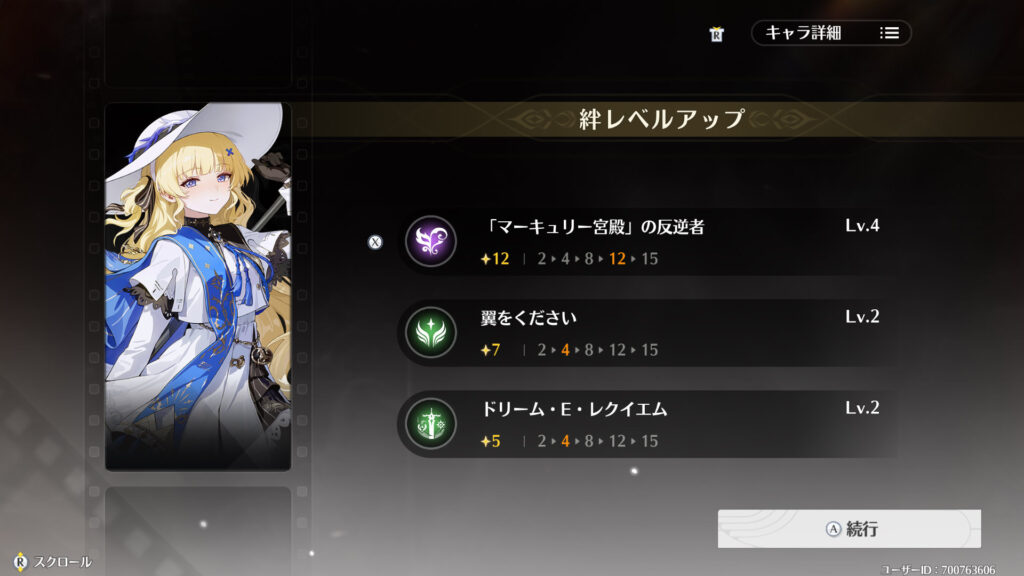1024x576 pixels.
Task: Click the X button prompt icon
Action: tap(375, 242)
